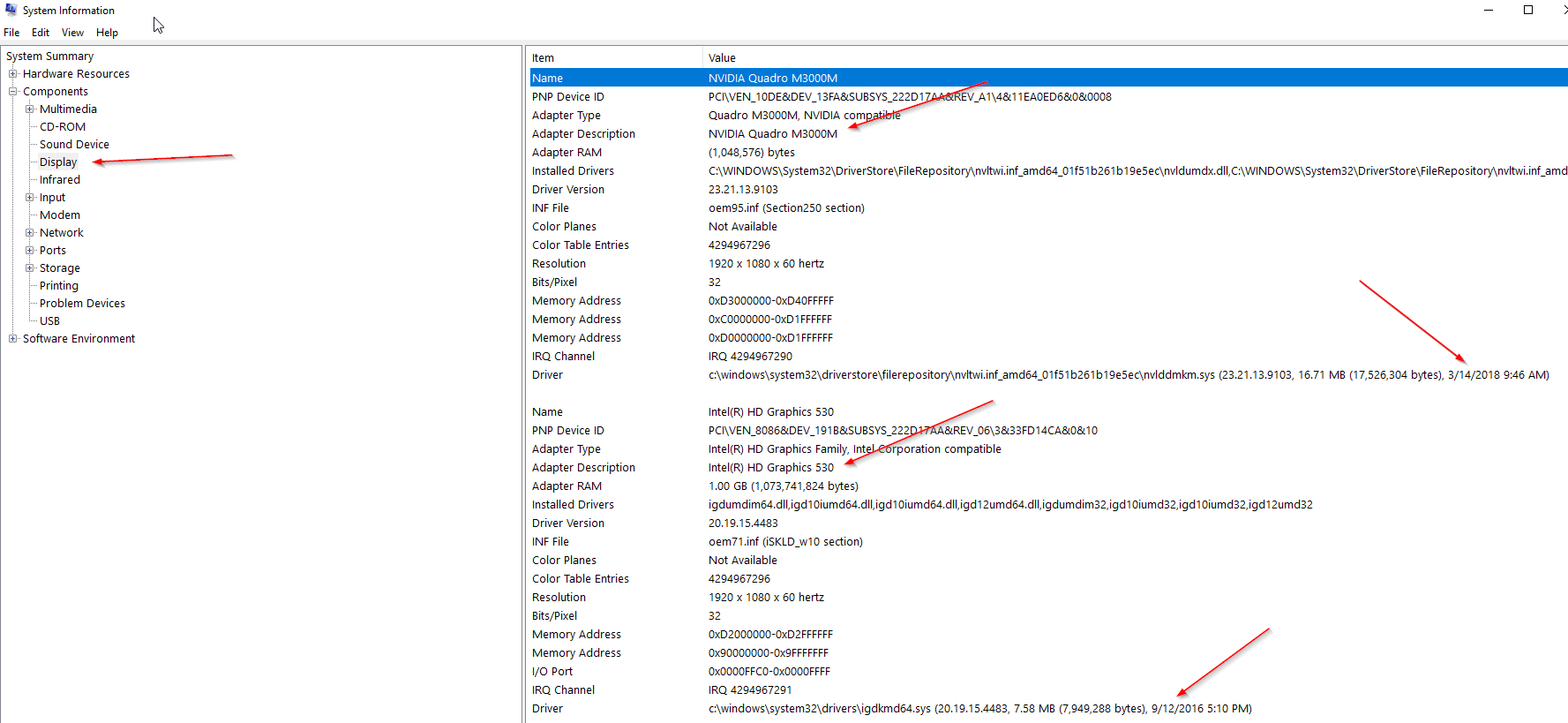Image resolution: width=1568 pixels, height=723 pixels.
Task: Select the Display category
Action: [x=58, y=162]
